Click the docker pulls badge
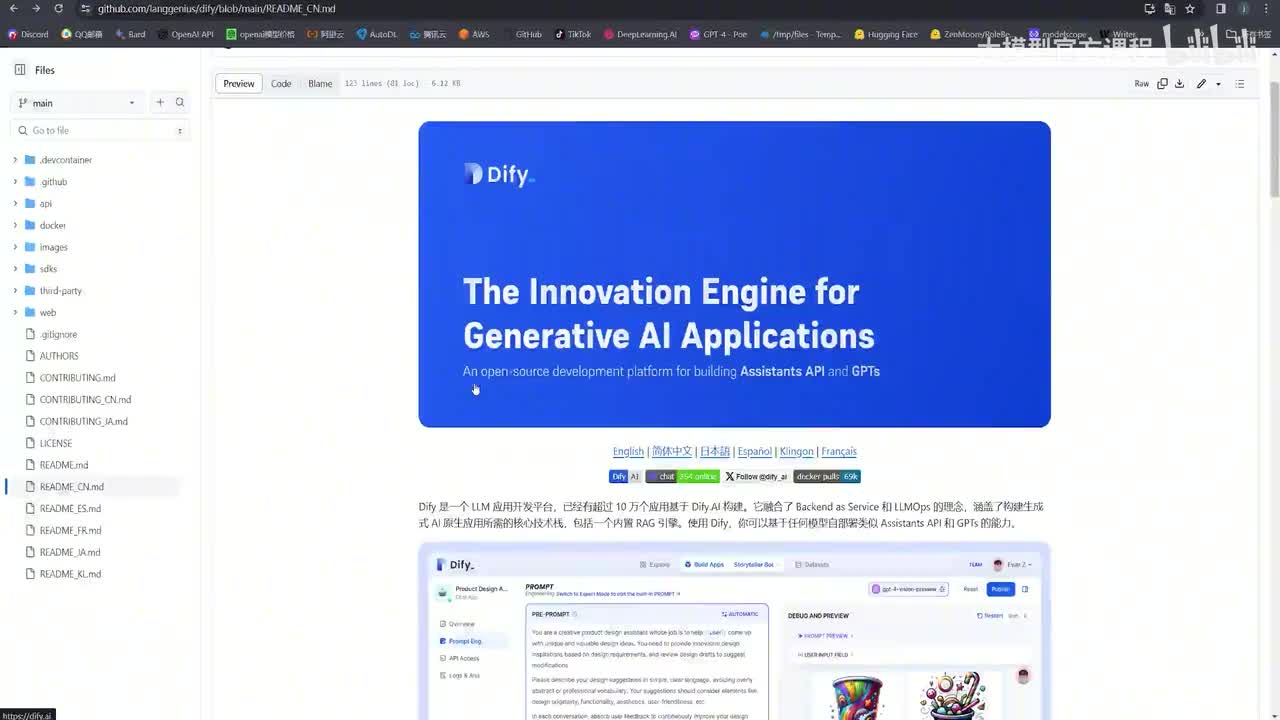 (x=827, y=477)
